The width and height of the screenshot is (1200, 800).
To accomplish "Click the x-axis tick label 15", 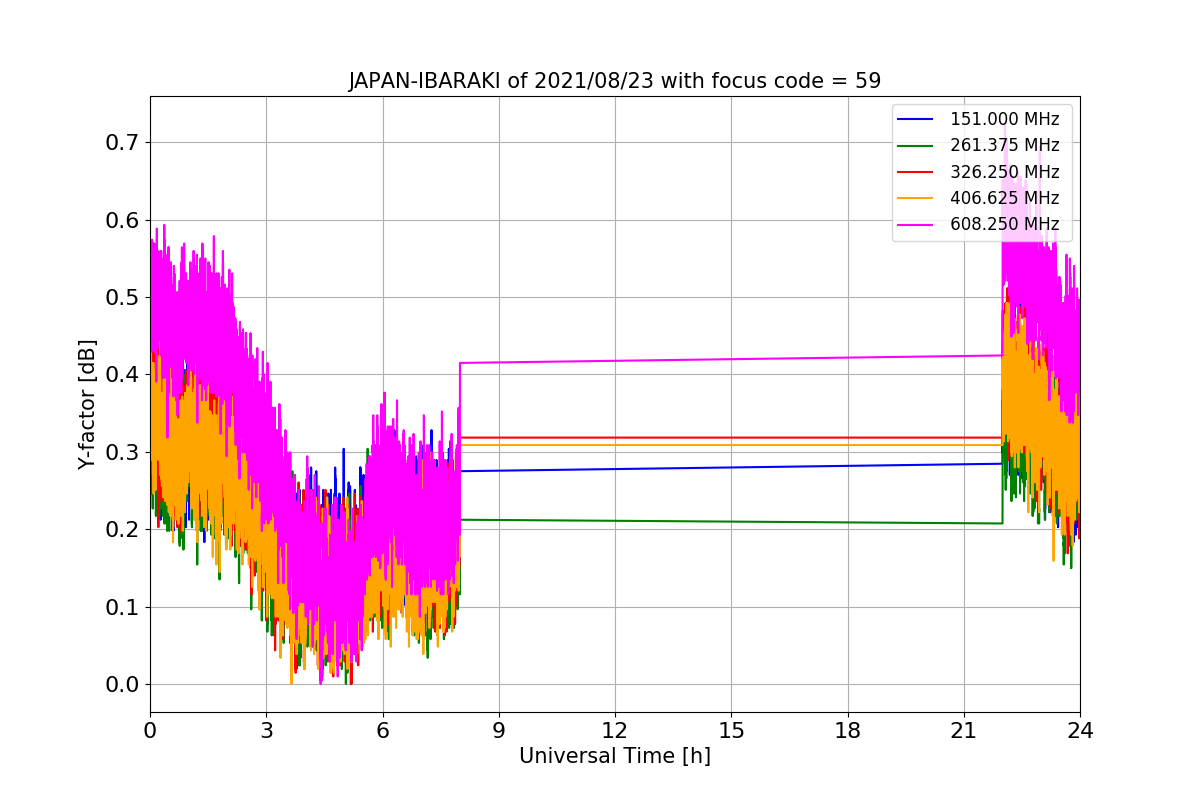I will click(x=731, y=731).
